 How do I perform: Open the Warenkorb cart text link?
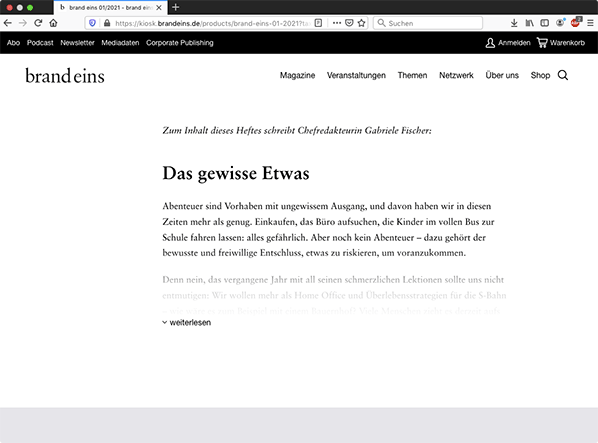coord(567,43)
